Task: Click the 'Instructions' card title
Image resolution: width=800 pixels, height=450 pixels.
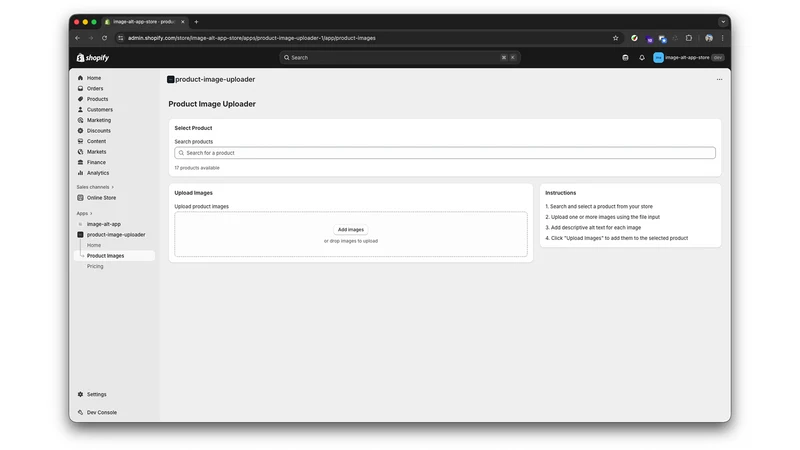Action: click(x=560, y=193)
